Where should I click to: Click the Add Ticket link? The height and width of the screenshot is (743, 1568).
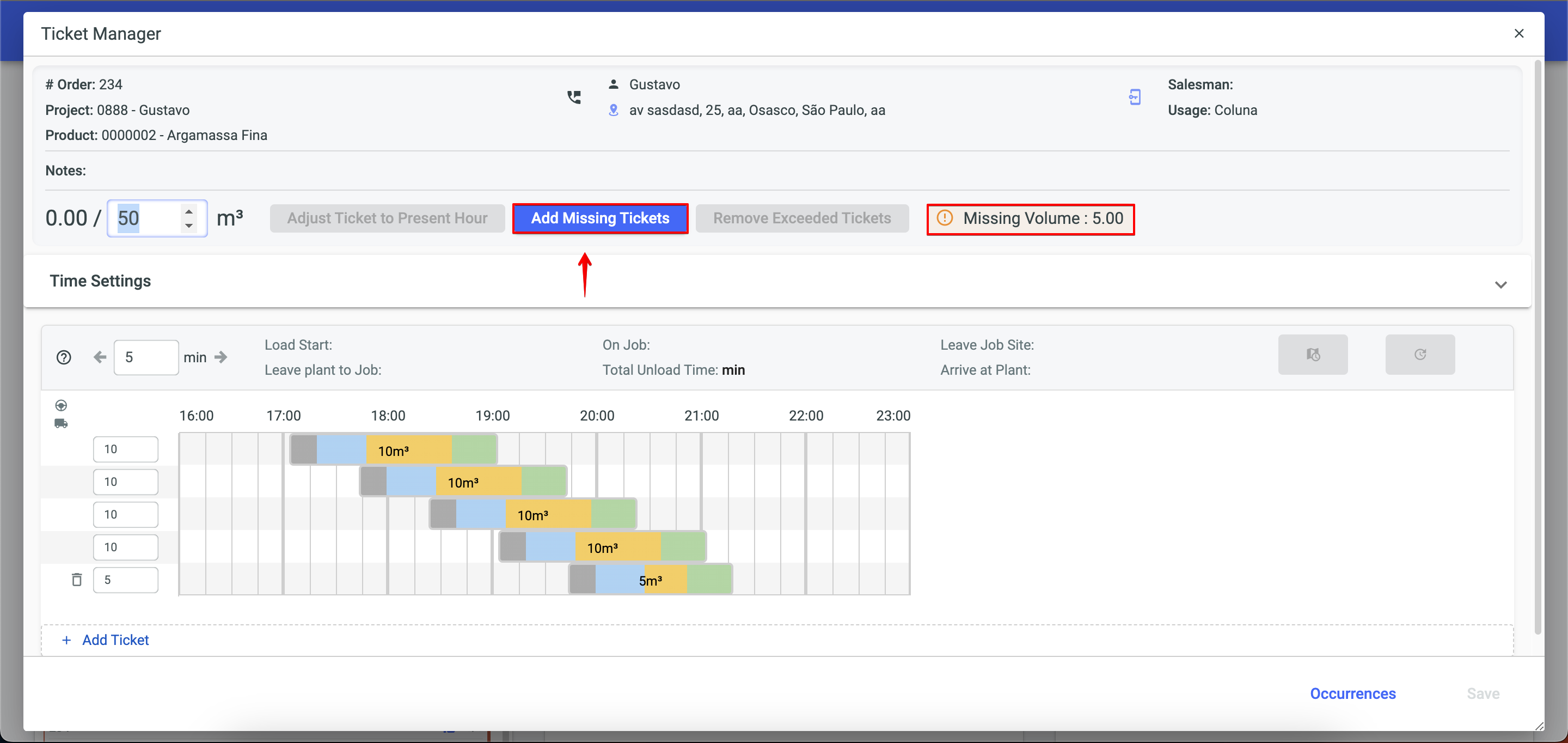click(x=115, y=640)
